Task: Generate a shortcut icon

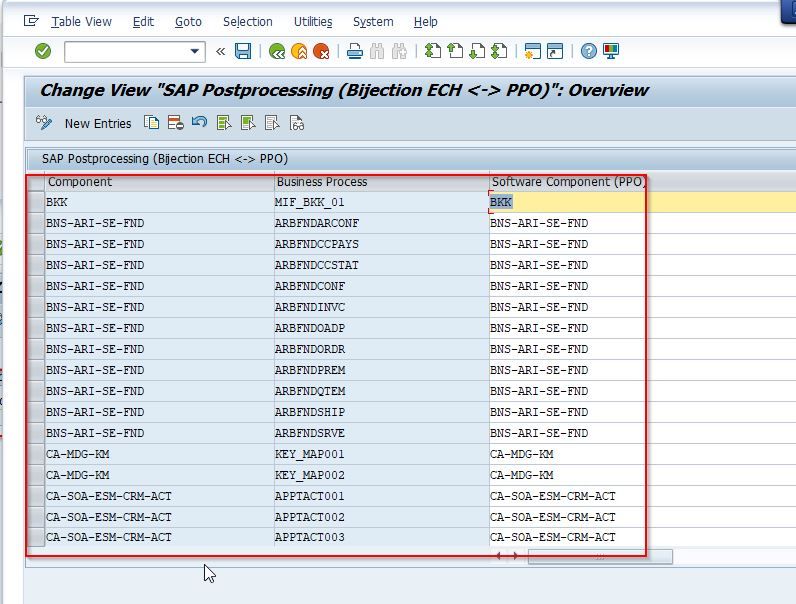Action: 555,51
